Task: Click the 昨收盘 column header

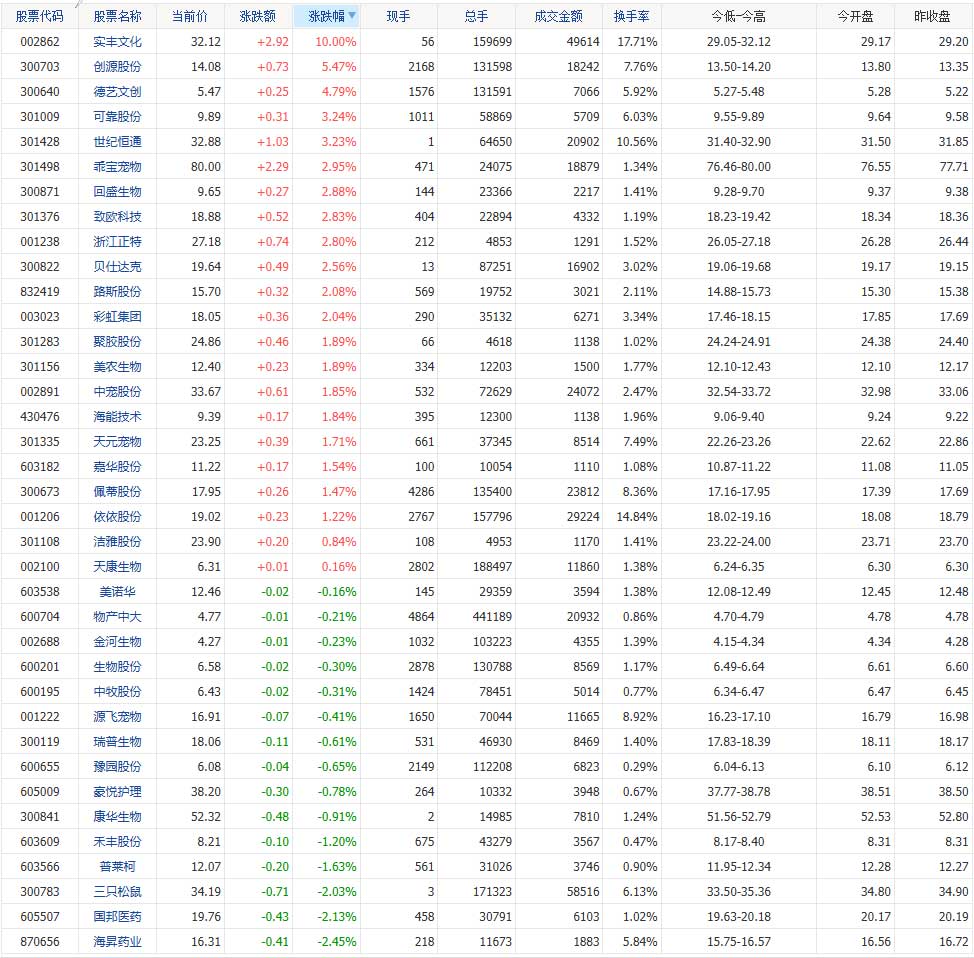Action: [x=933, y=16]
